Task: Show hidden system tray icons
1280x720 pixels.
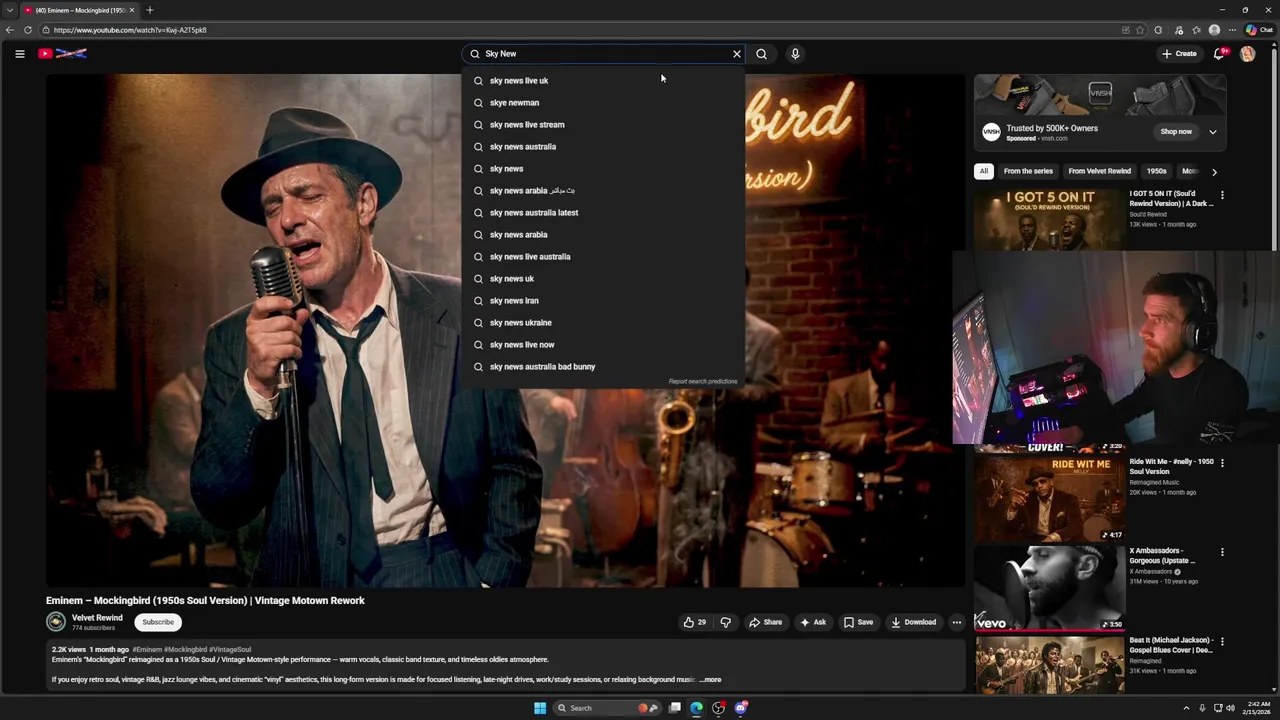Action: 1186,708
